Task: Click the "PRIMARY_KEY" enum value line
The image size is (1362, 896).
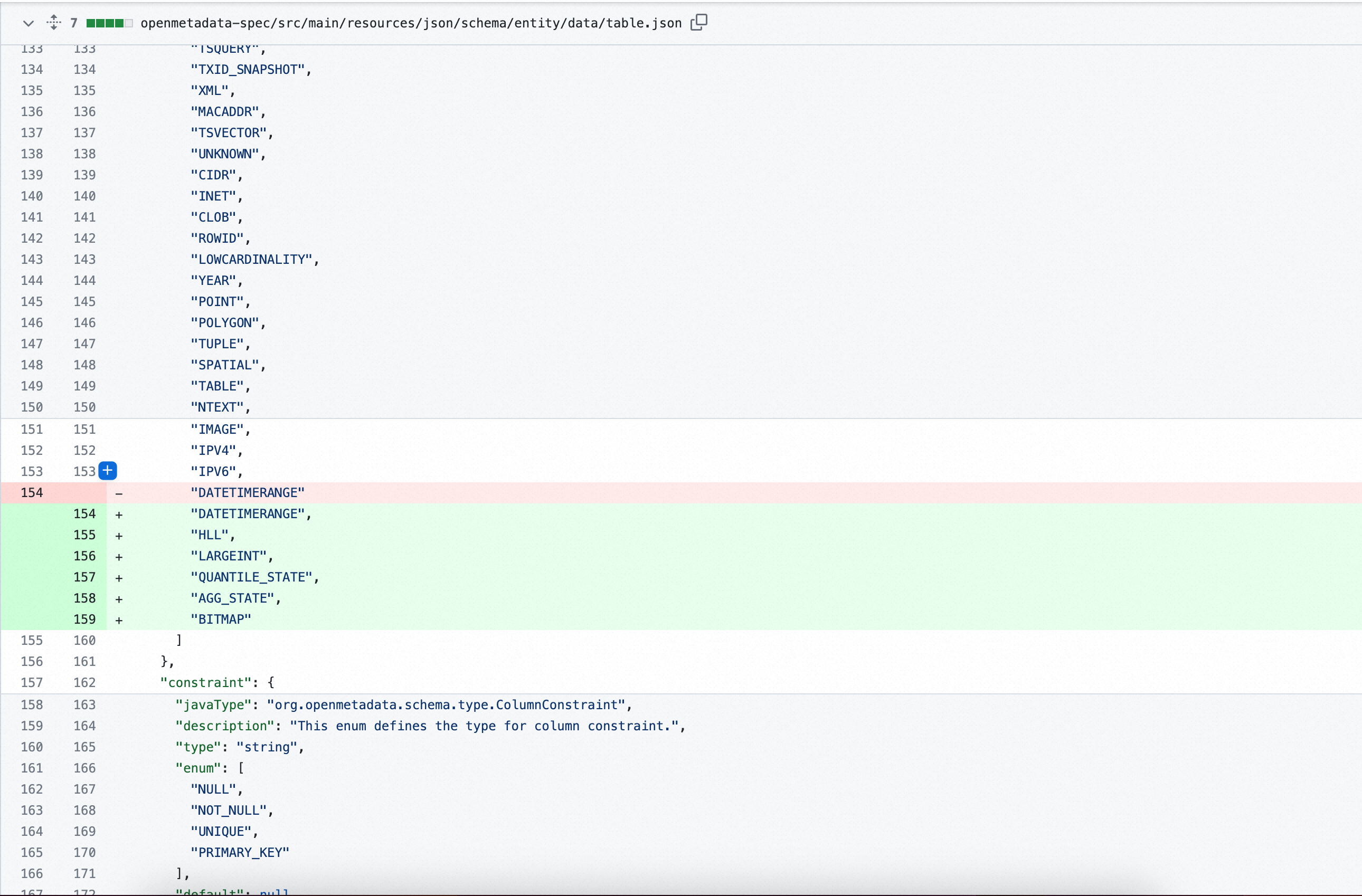Action: click(x=240, y=853)
